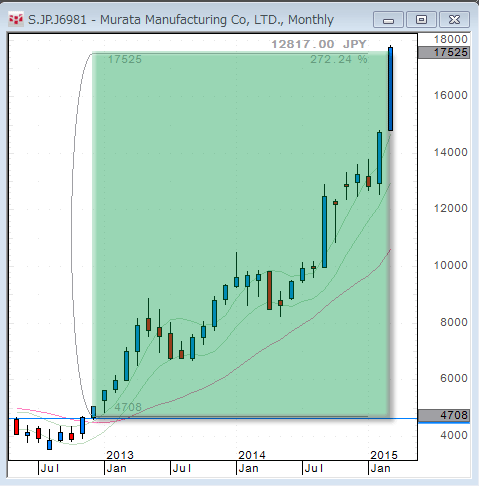Click the 16000 price axis label
The image size is (479, 486).
450,95
